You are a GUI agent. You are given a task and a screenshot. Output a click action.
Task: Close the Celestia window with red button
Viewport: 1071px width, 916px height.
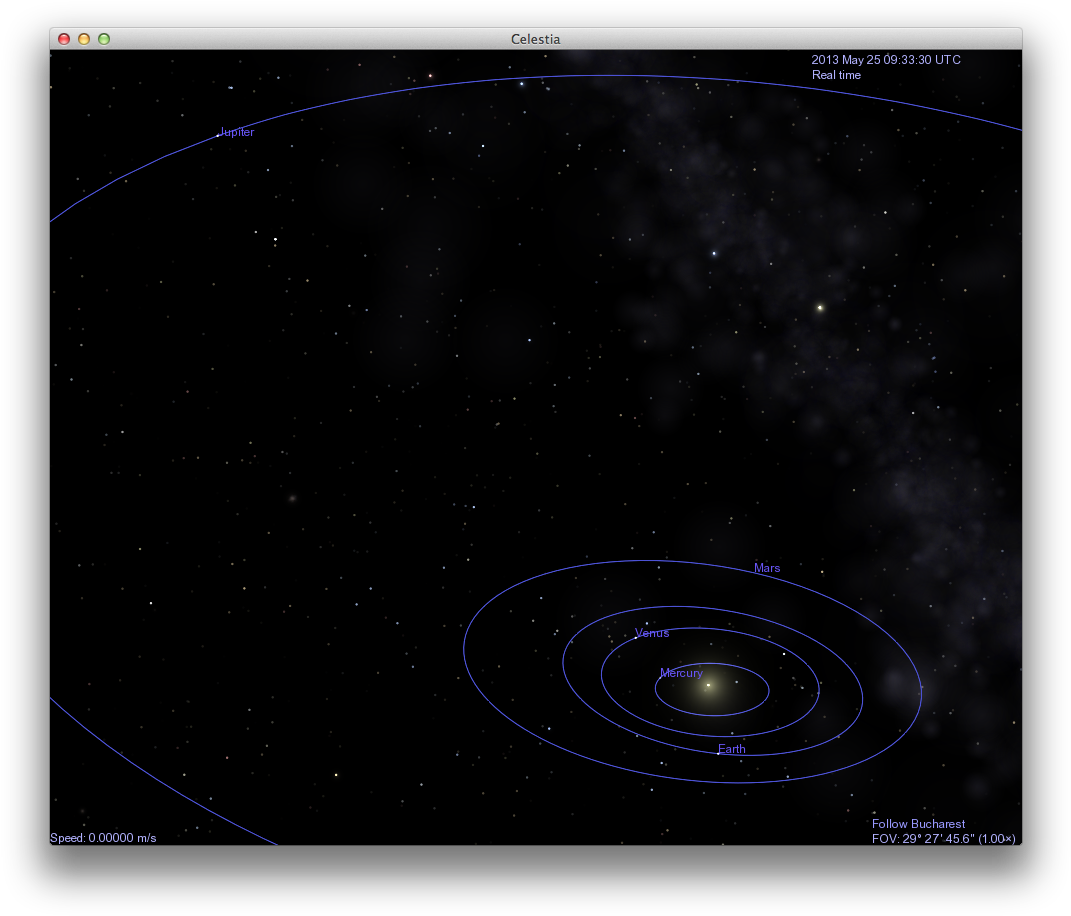(64, 39)
